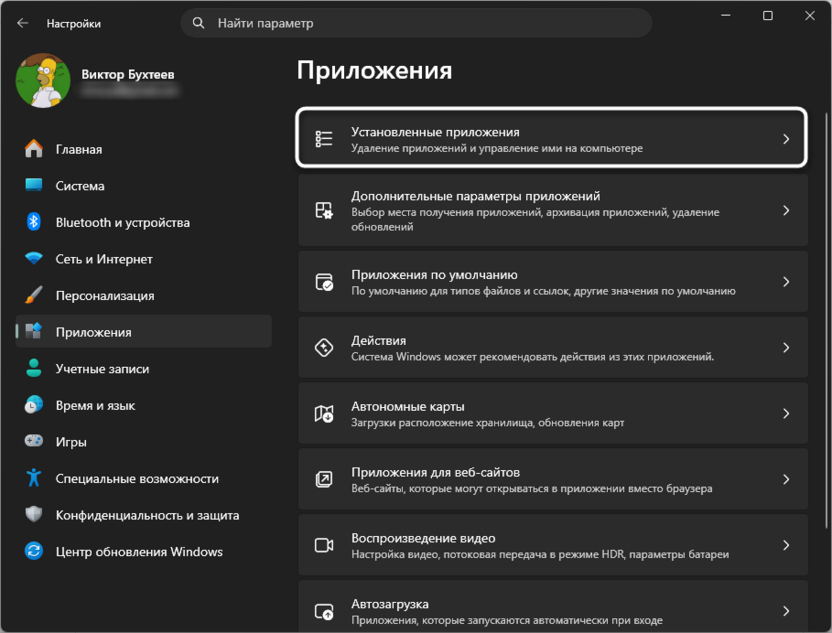Click 'Удаление приложений и управление ими' description
The width and height of the screenshot is (832, 633).
click(x=497, y=149)
